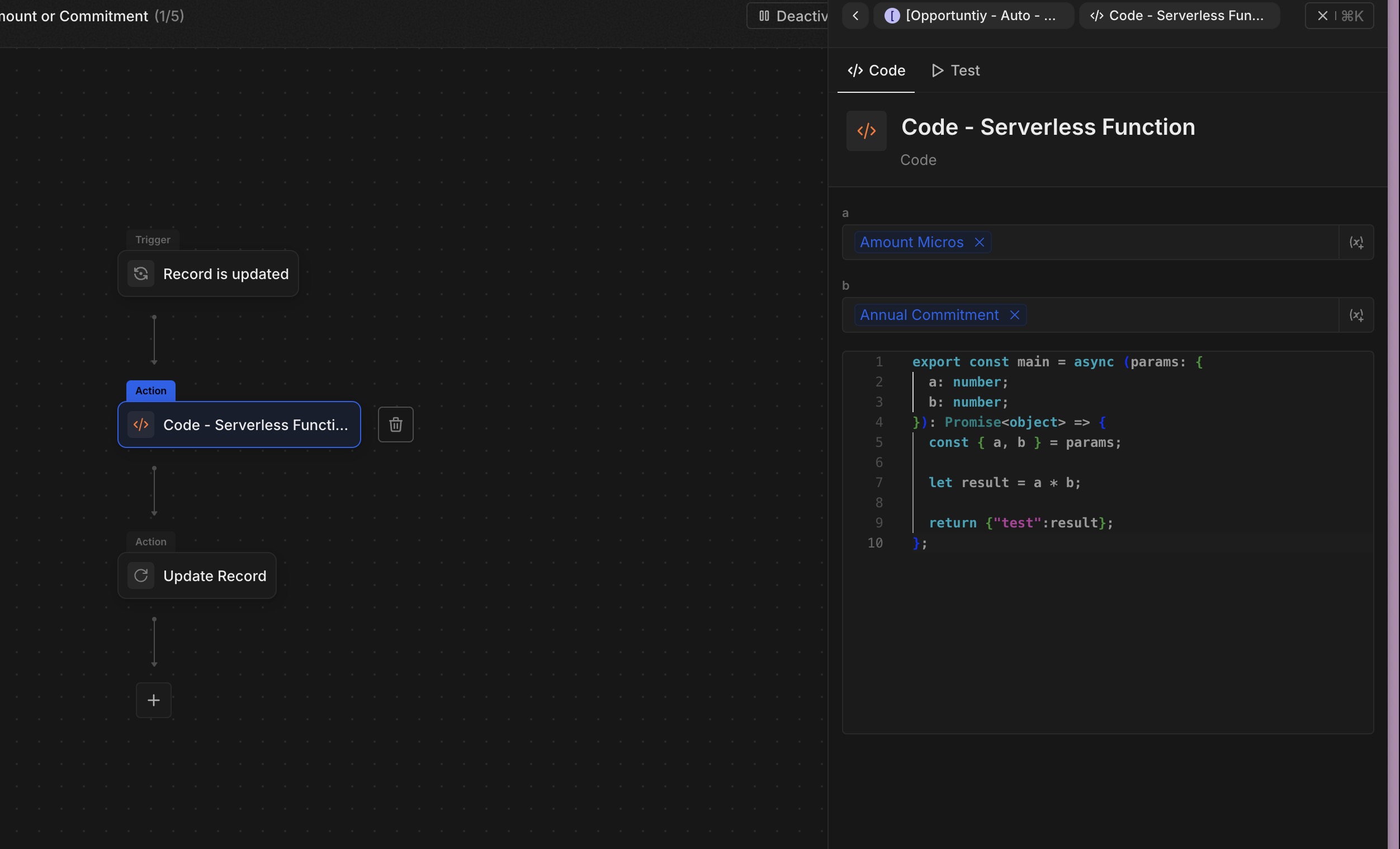1400x849 pixels.
Task: Click the code icon in the Code tab
Action: [x=855, y=70]
